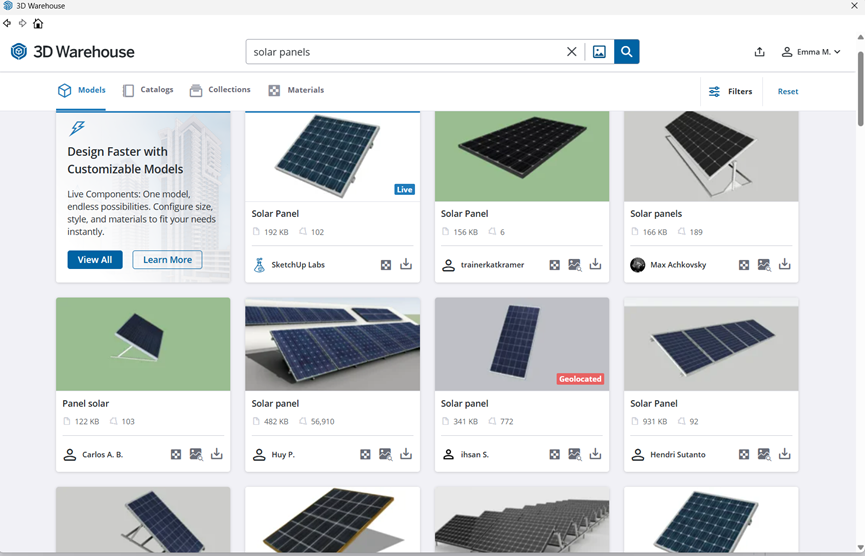This screenshot has width=865, height=556.
Task: Click the Learn More button
Action: coord(167,260)
